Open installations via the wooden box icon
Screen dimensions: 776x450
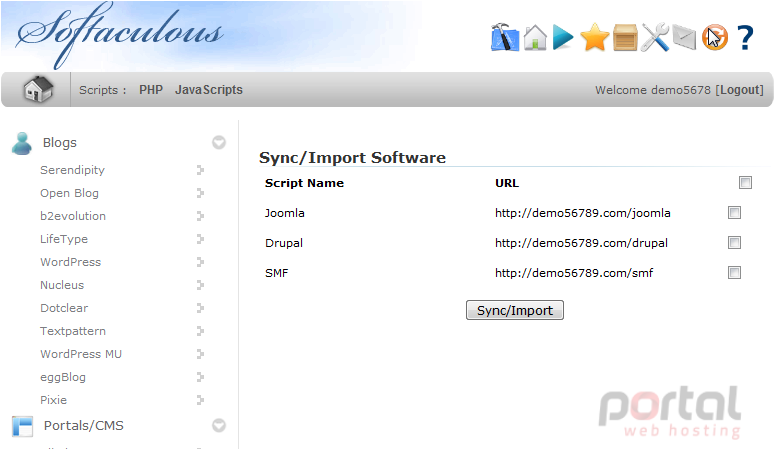[x=625, y=38]
